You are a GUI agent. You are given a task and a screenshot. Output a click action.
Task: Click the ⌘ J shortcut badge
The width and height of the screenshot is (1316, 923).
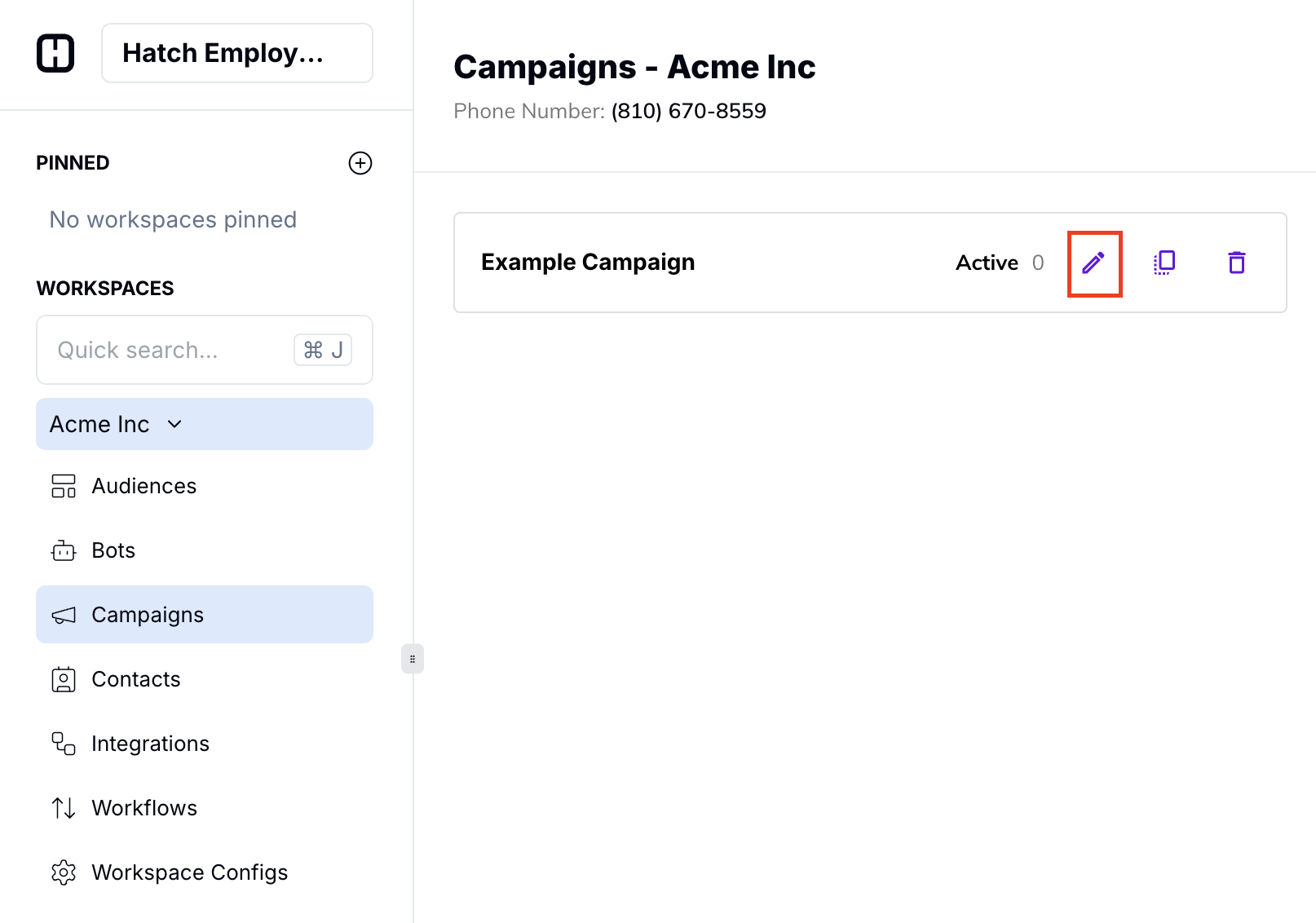[323, 350]
